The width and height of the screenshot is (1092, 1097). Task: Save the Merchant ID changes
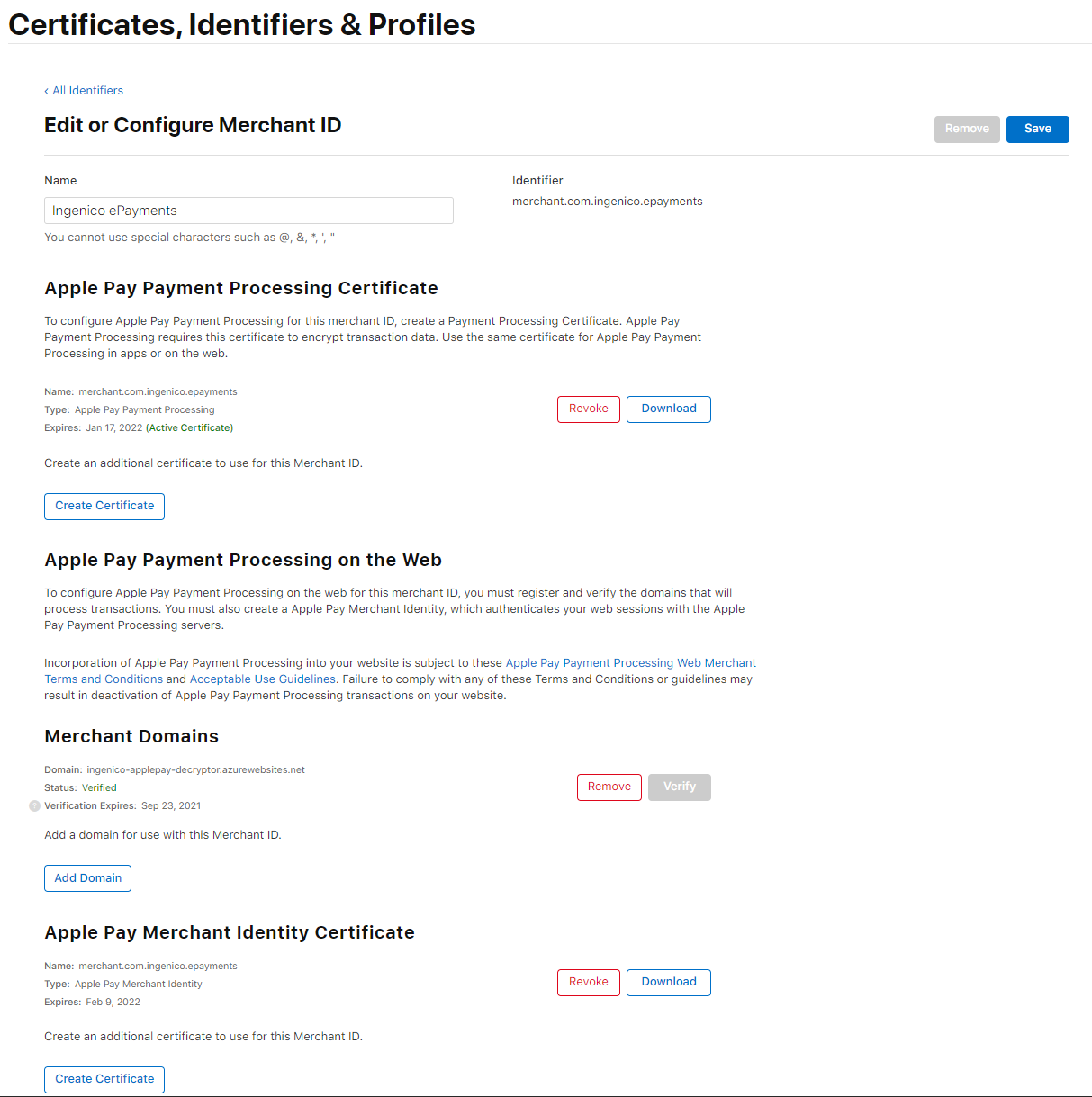click(x=1037, y=130)
